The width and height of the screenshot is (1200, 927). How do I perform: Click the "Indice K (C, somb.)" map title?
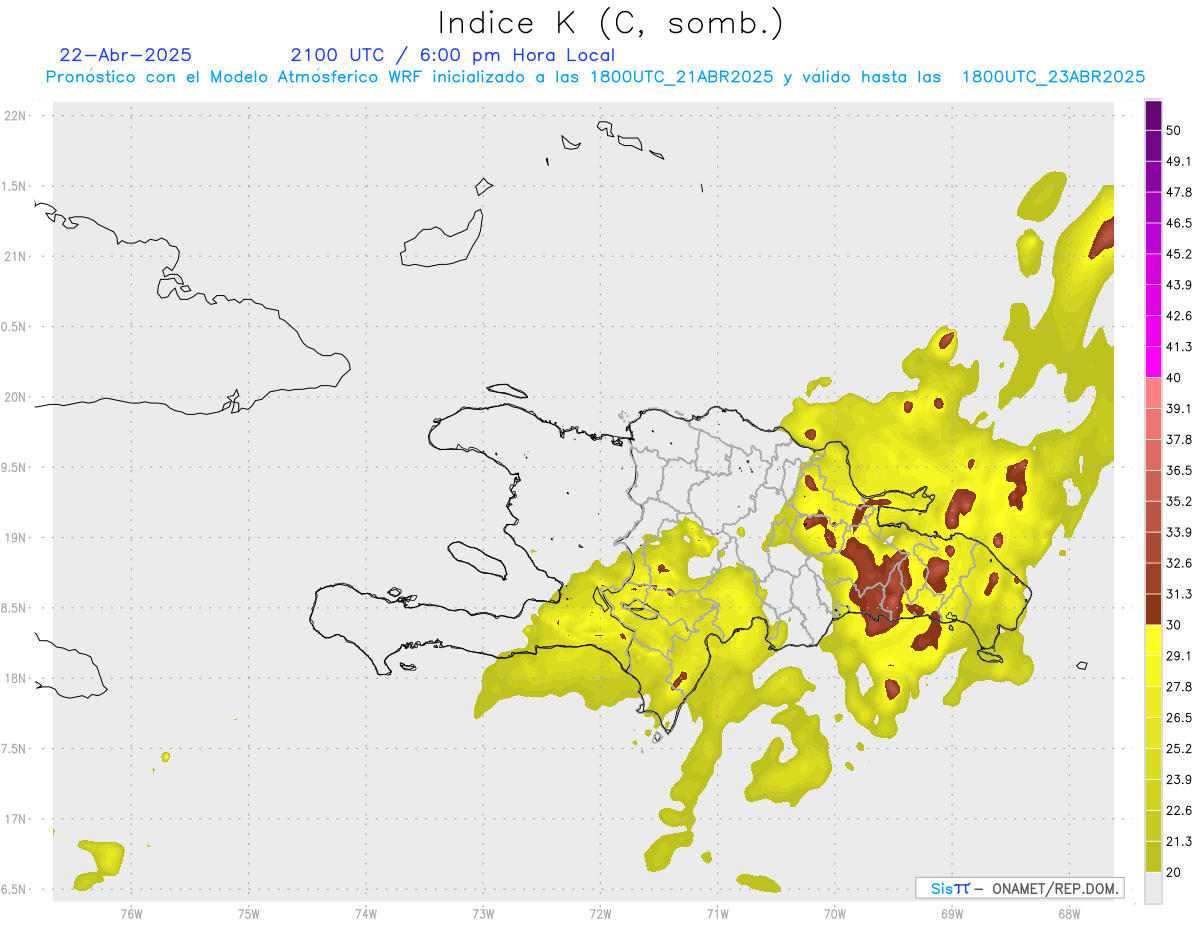pos(610,23)
